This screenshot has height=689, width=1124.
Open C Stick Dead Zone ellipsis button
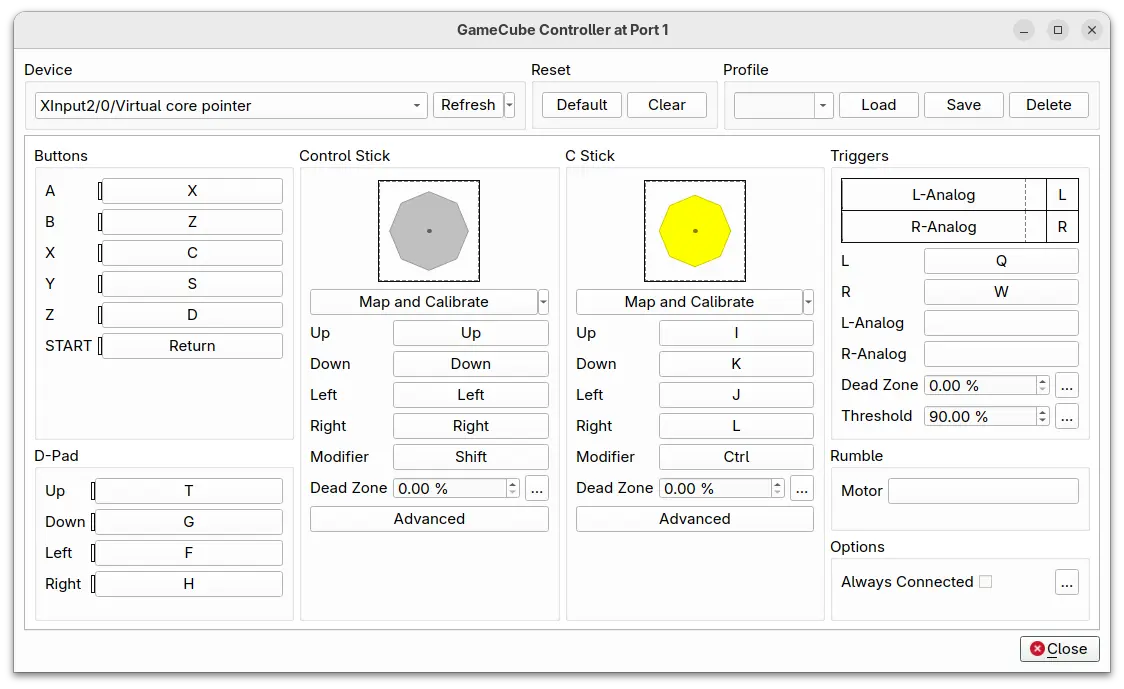coord(802,488)
